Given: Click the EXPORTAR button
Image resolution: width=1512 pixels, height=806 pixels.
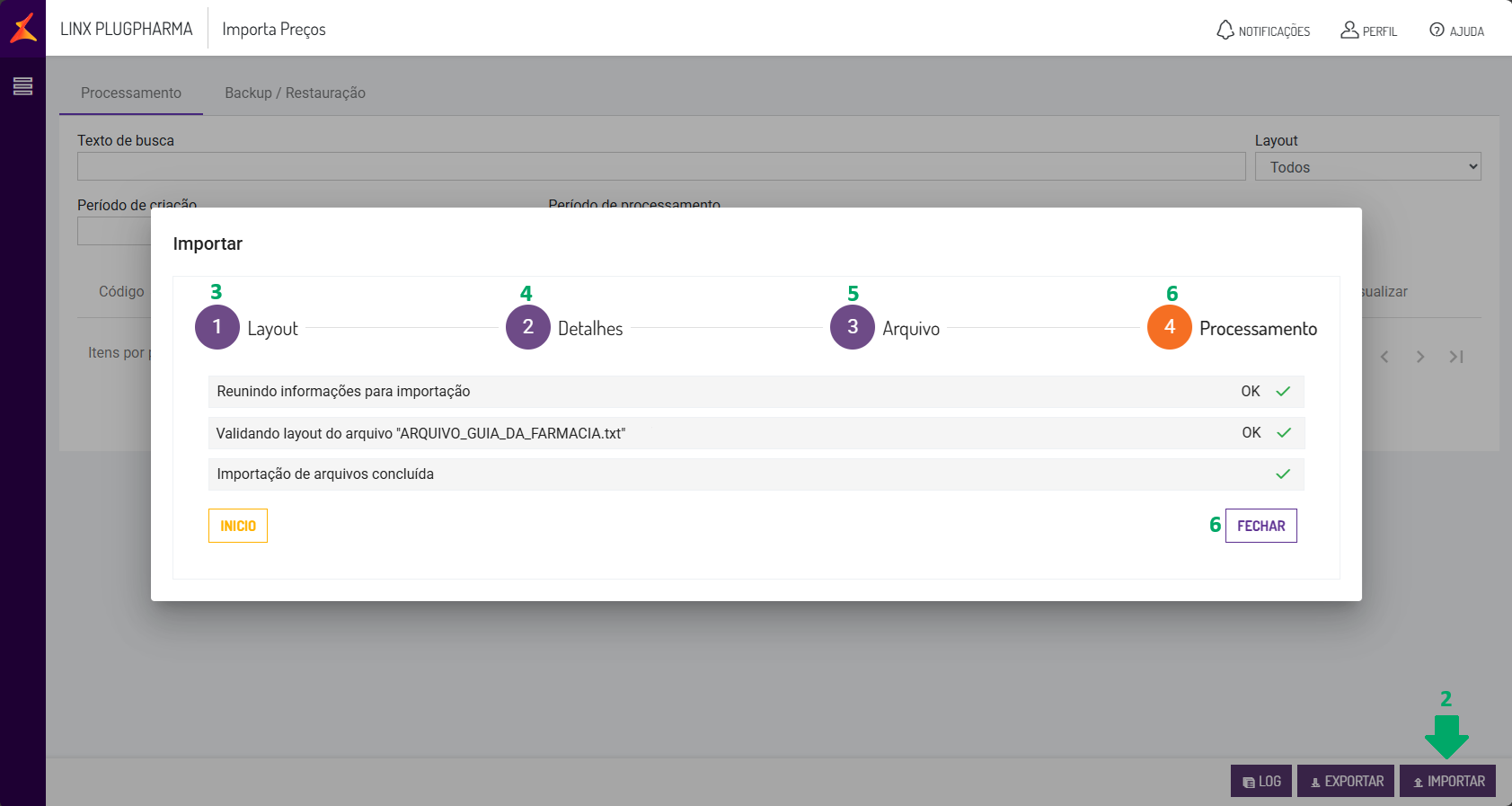Looking at the screenshot, I should coord(1346,781).
